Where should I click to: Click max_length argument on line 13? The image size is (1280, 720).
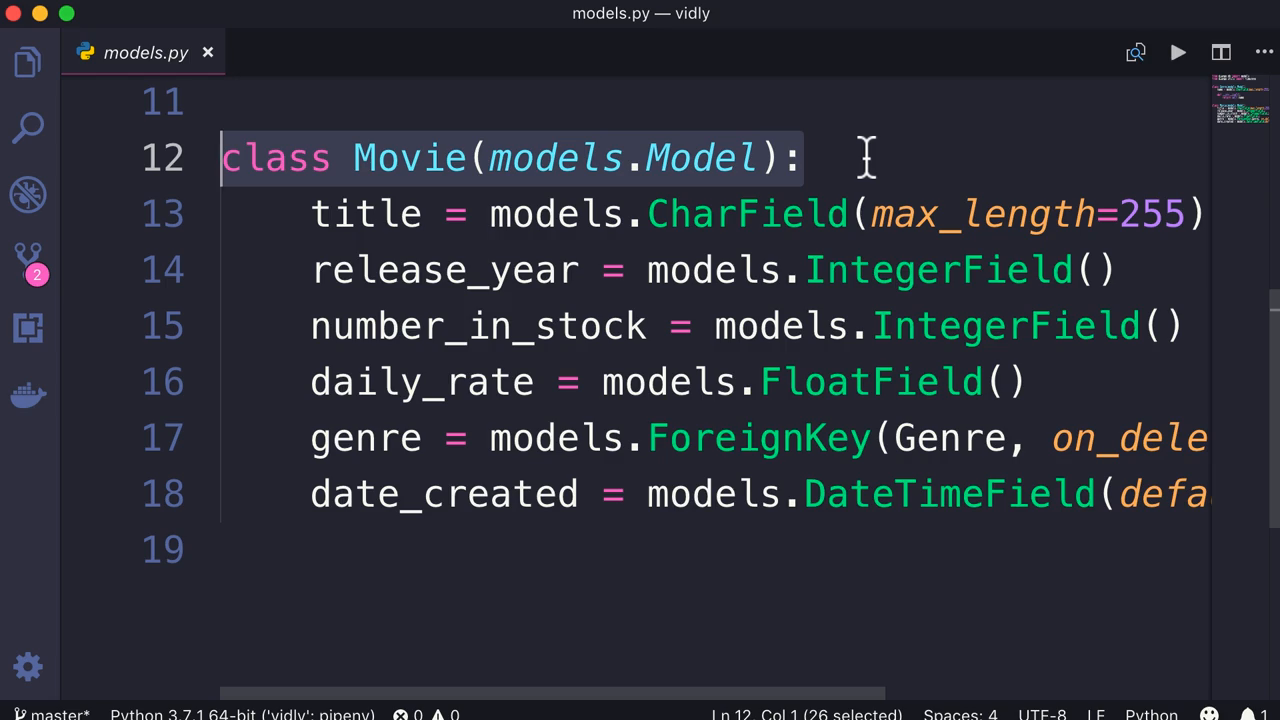[983, 214]
